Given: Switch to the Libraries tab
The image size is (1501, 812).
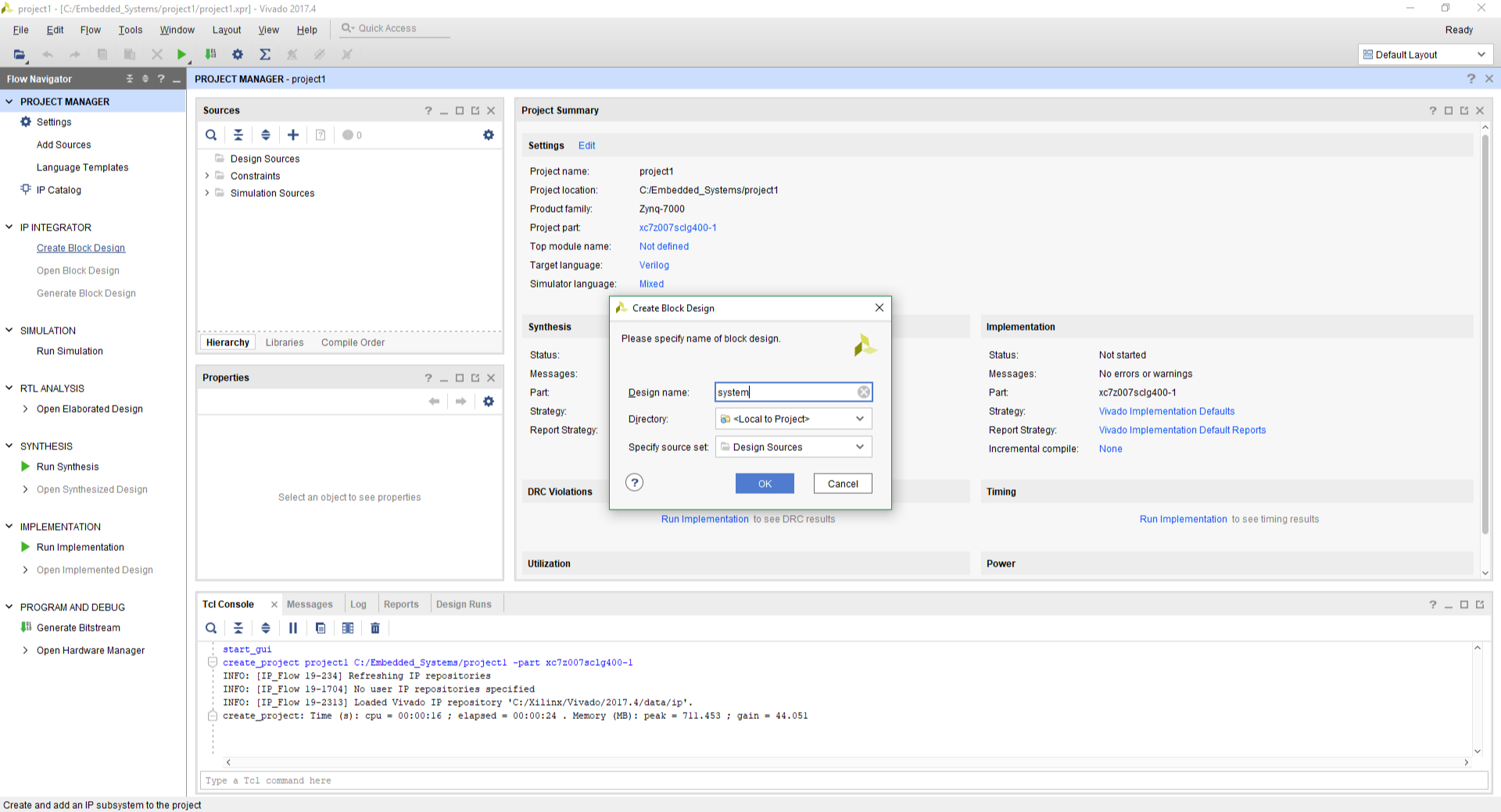Looking at the screenshot, I should pos(285,342).
